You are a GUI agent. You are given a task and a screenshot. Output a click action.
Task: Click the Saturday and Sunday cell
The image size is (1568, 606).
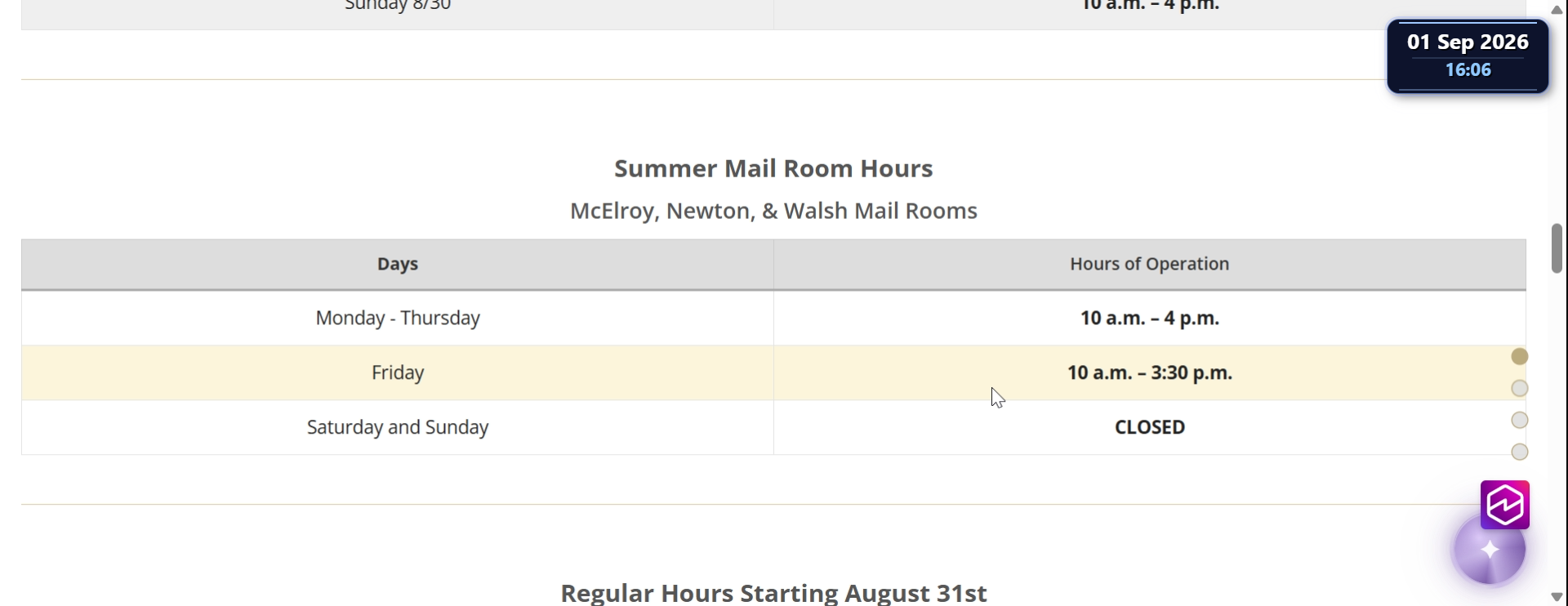tap(398, 427)
